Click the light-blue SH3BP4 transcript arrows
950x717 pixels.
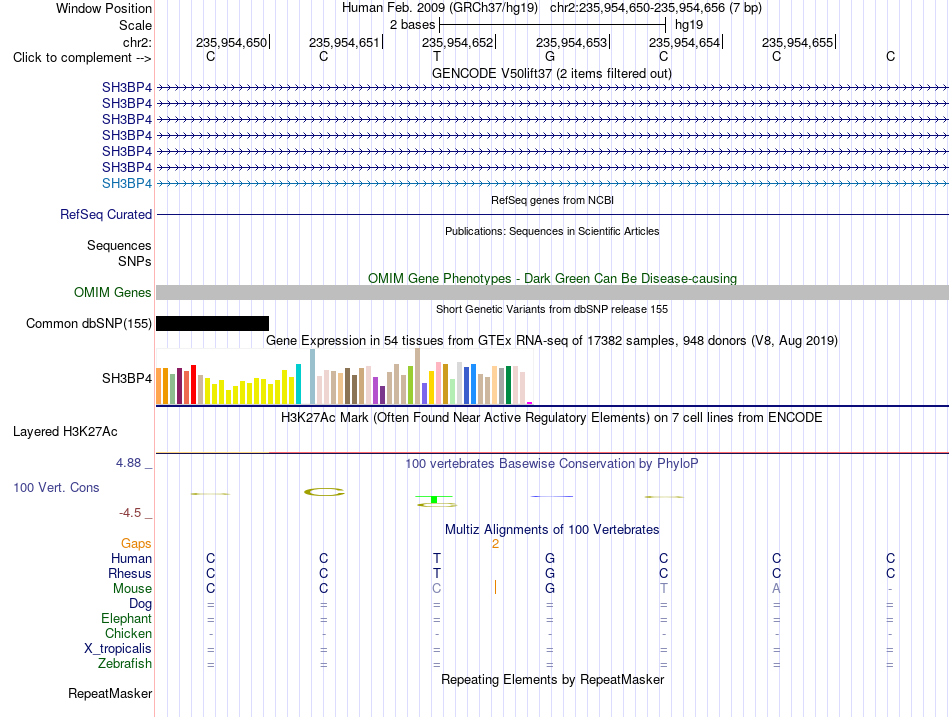click(552, 183)
